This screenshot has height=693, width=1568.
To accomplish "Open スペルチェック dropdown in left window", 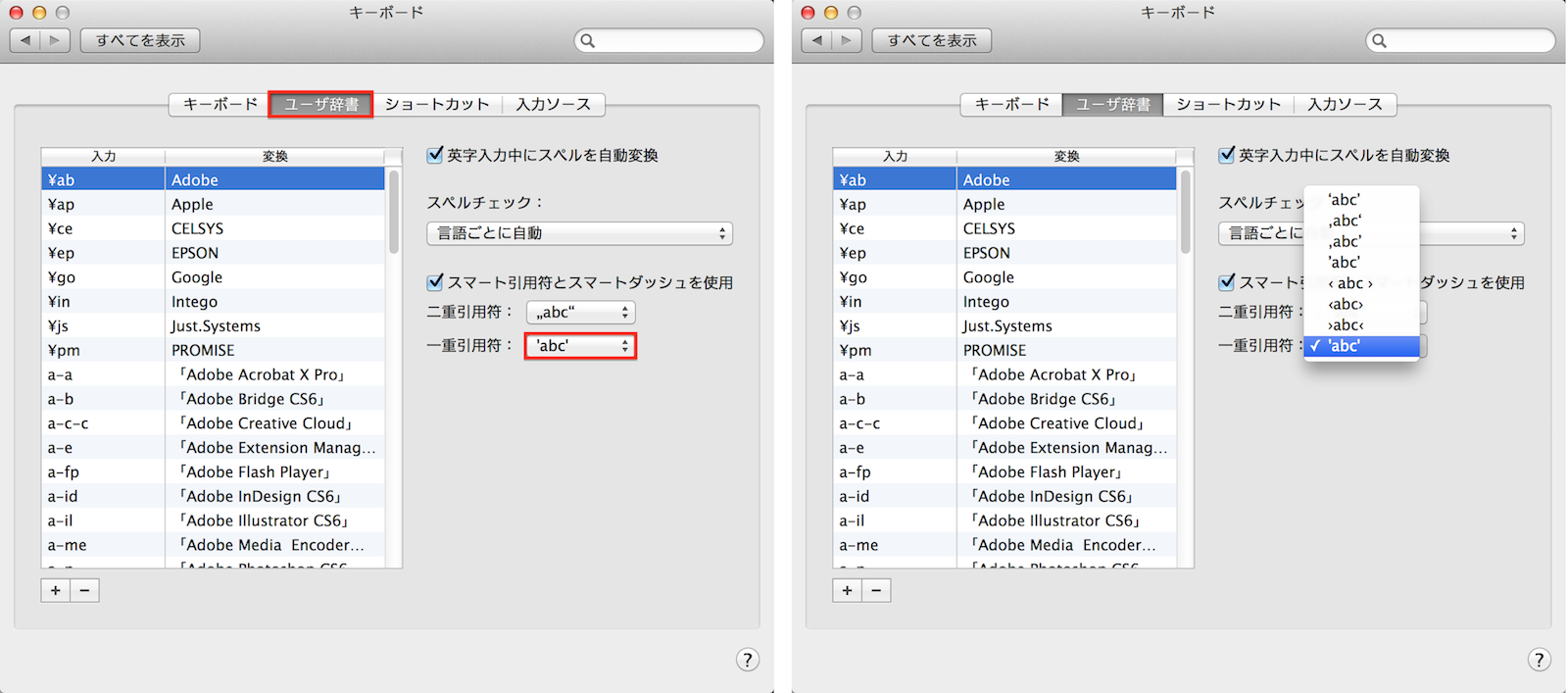I will point(580,233).
